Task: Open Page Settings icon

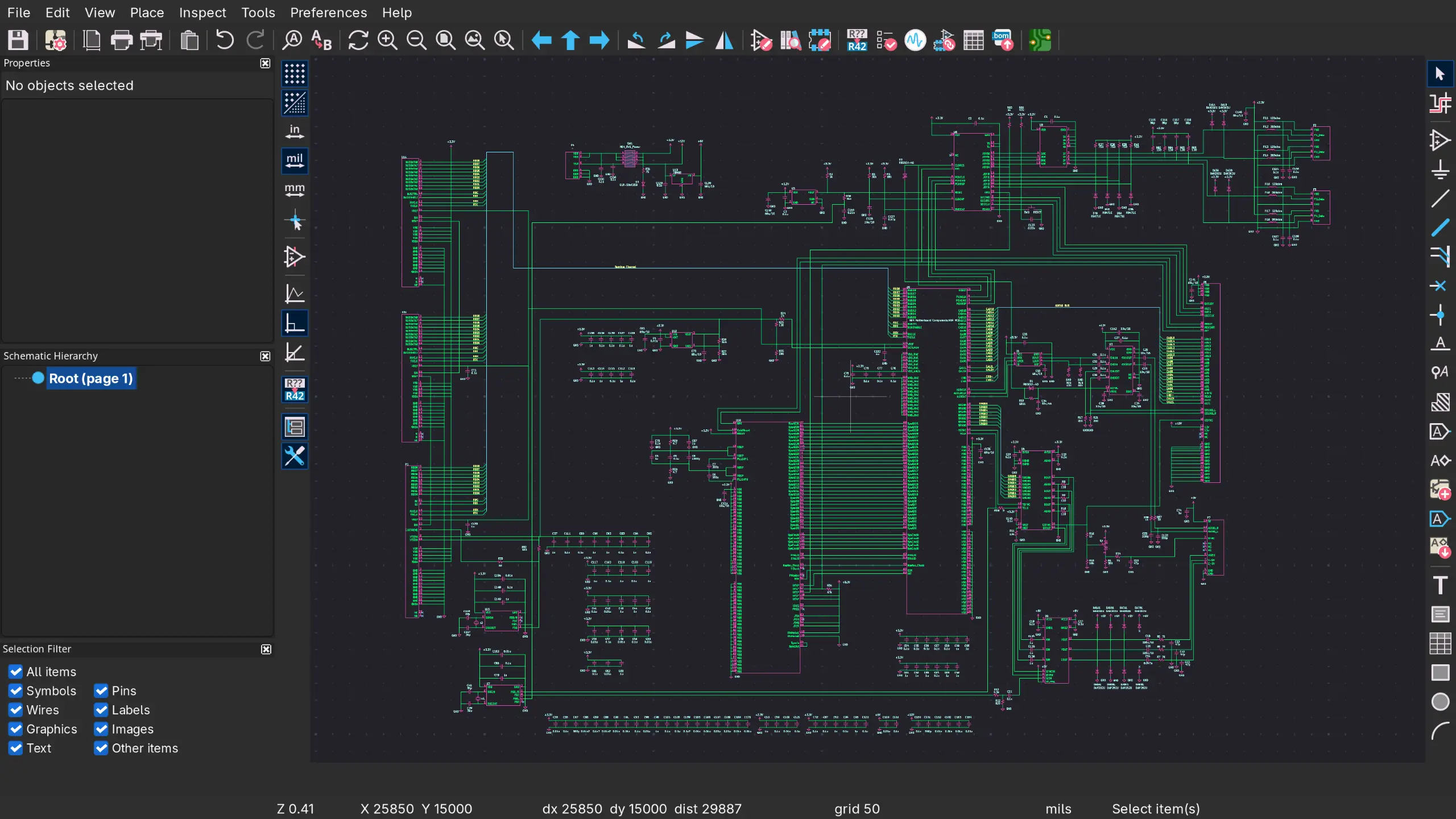Action: click(x=92, y=40)
